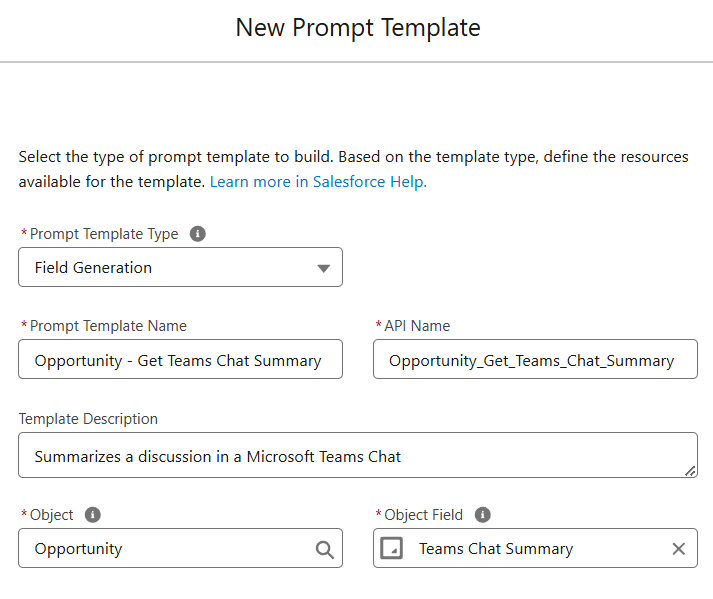Viewport: 713px width, 599px height.
Task: Click the Prompt Template Type info icon
Action: tap(197, 234)
